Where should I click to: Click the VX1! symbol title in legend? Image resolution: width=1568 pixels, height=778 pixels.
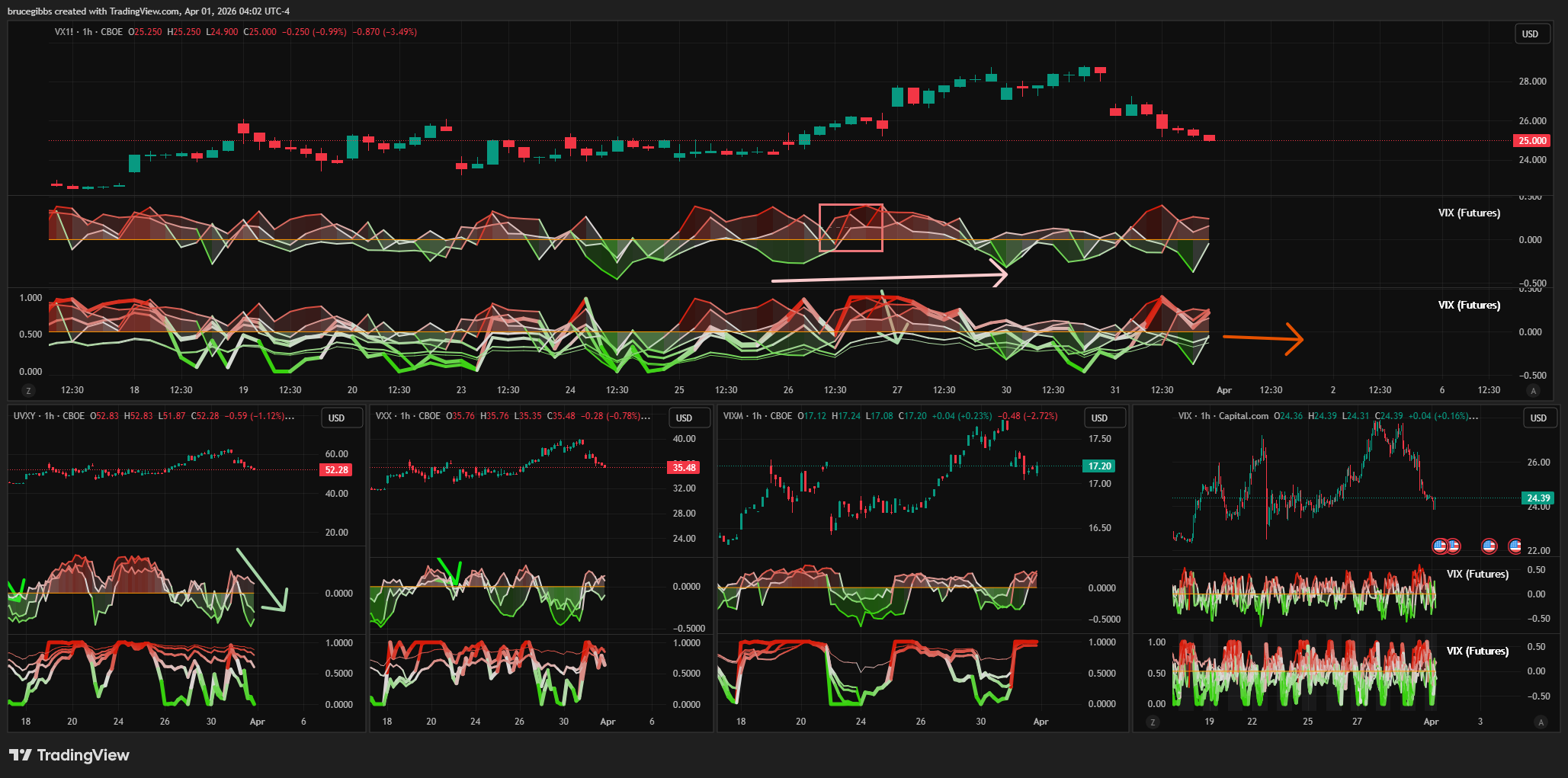[64, 32]
